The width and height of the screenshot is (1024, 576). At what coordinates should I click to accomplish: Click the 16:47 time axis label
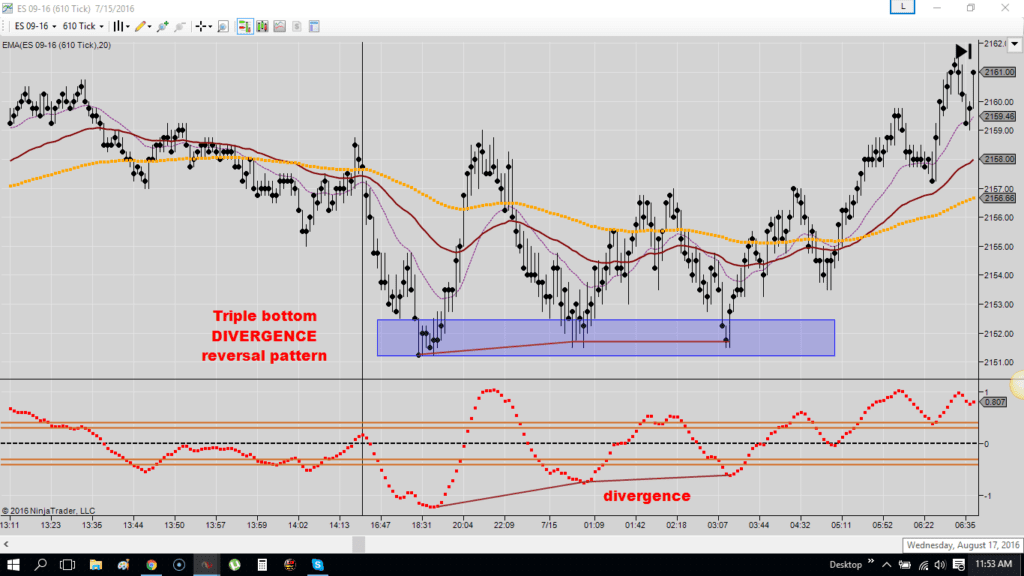point(380,524)
